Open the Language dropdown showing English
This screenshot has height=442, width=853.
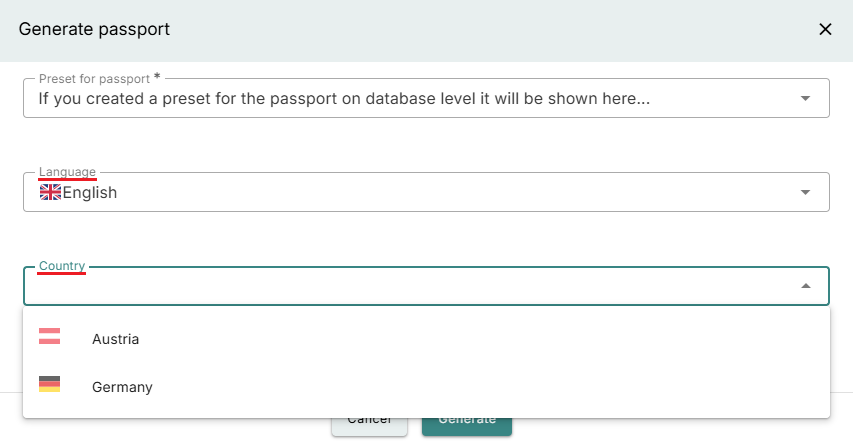point(426,192)
